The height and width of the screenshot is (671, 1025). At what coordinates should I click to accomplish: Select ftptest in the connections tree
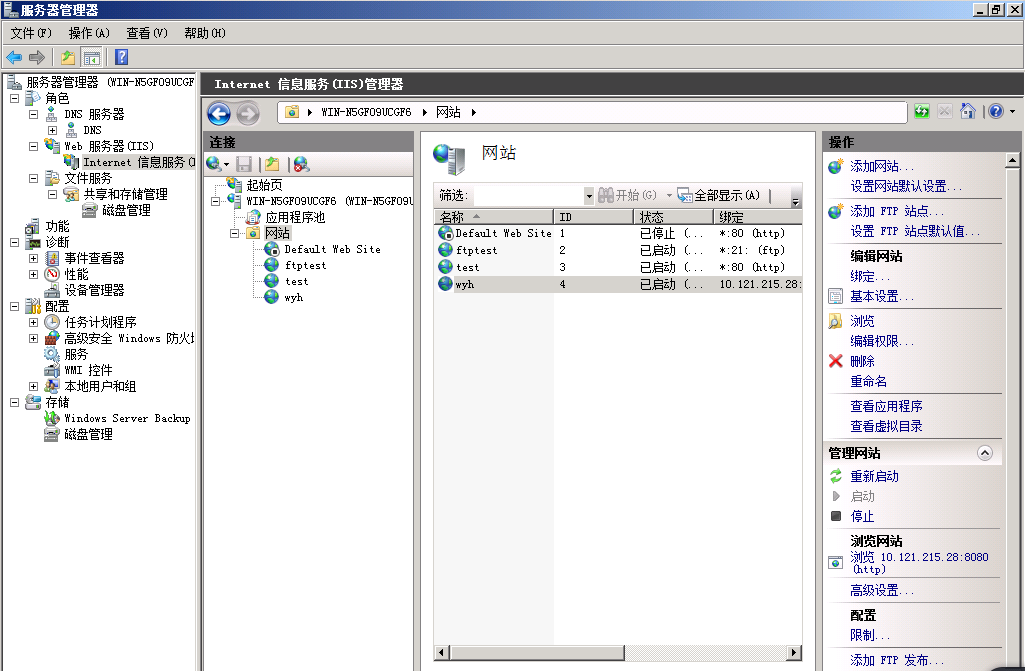click(305, 266)
